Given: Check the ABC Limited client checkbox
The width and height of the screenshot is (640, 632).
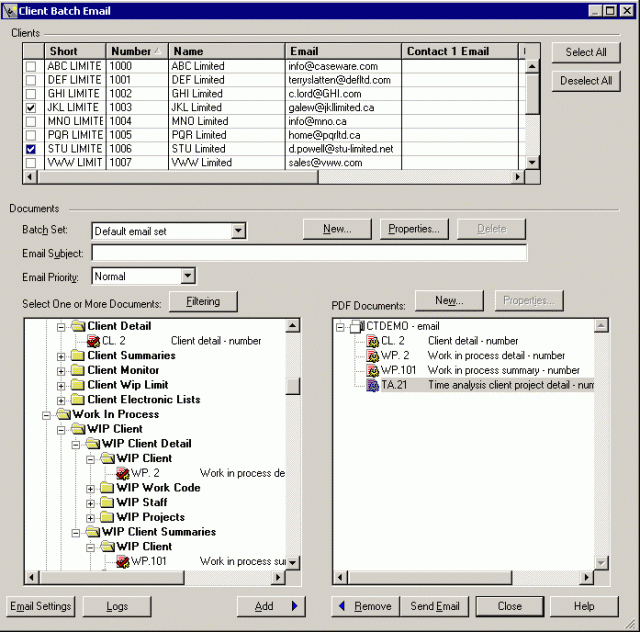Looking at the screenshot, I should (x=31, y=66).
